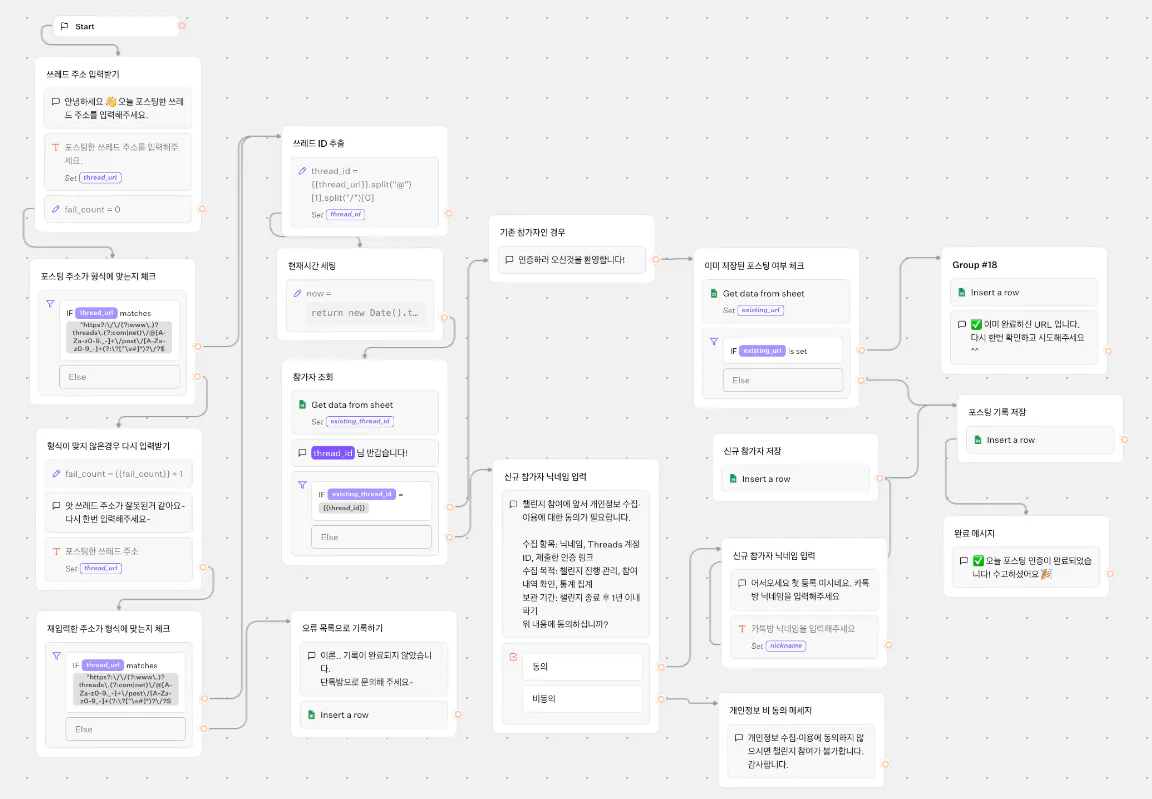
Task: Click the text input T icon in 쓰레드 주소 입력받기
Action: 55,147
